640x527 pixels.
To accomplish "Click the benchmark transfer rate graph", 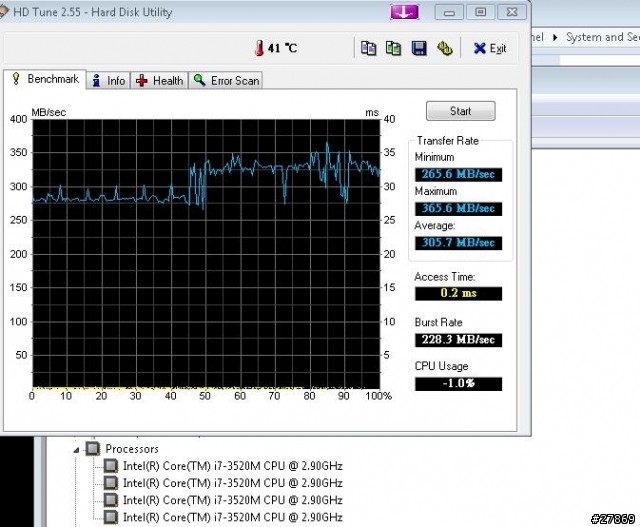I will [206, 254].
